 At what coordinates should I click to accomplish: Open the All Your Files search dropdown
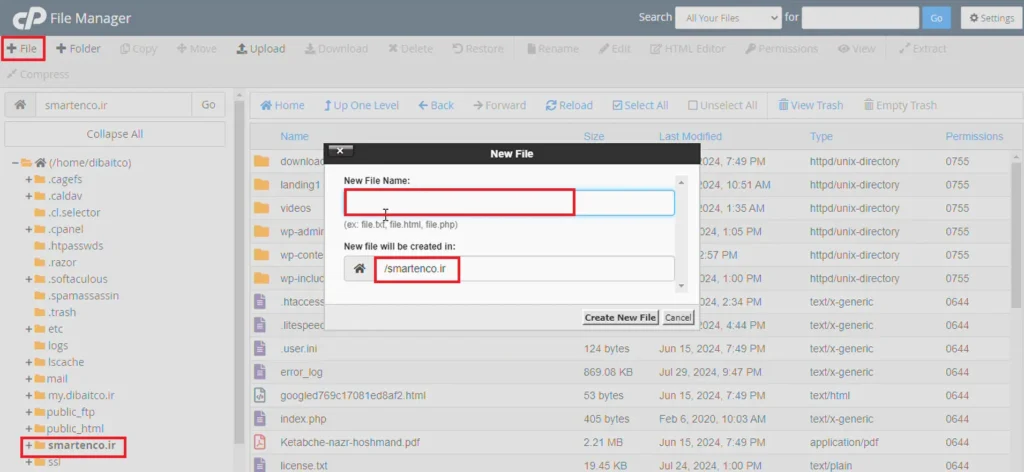(x=728, y=18)
